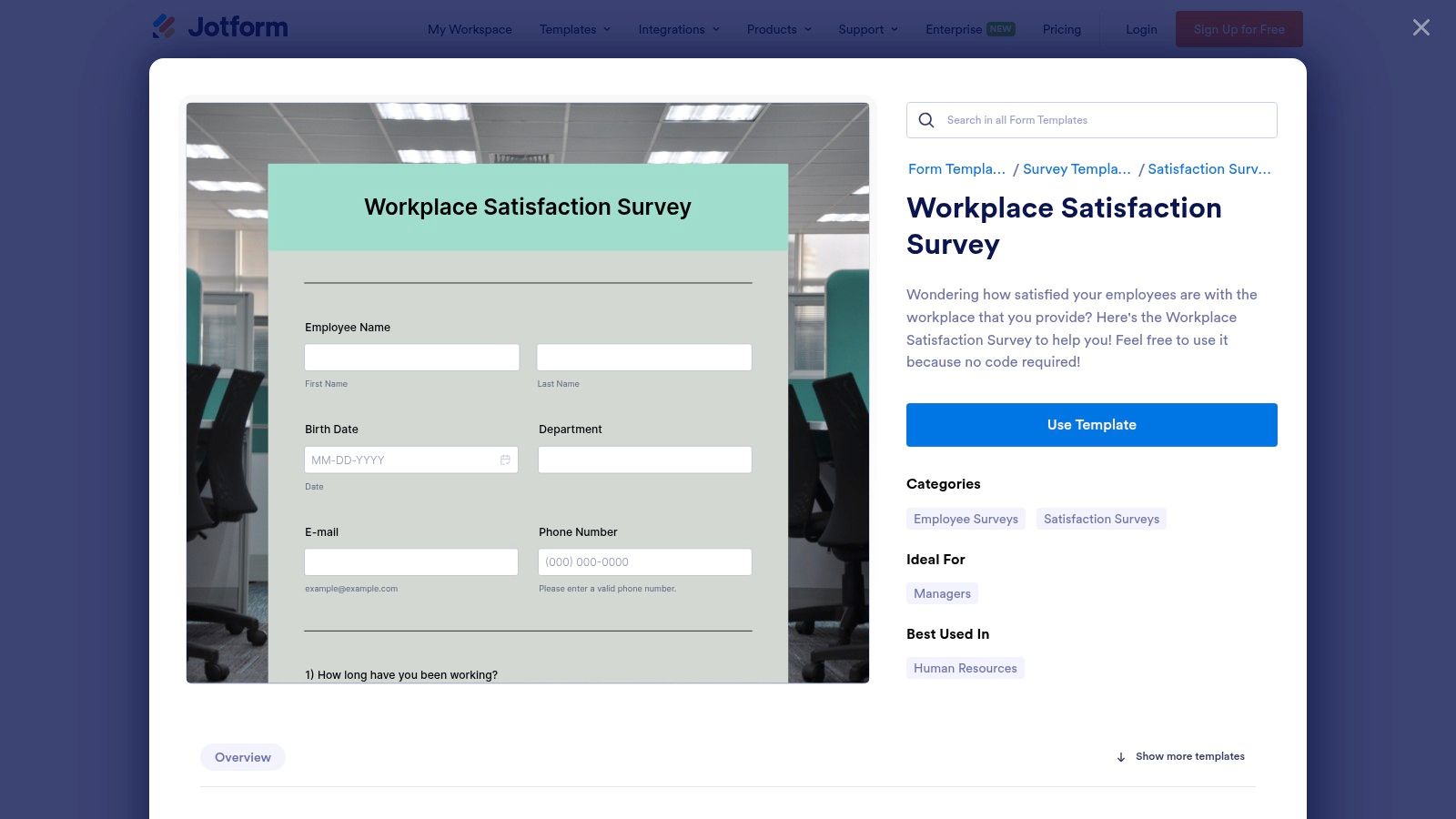Viewport: 1456px width, 819px height.
Task: Click the Last Name input field
Action: [644, 357]
